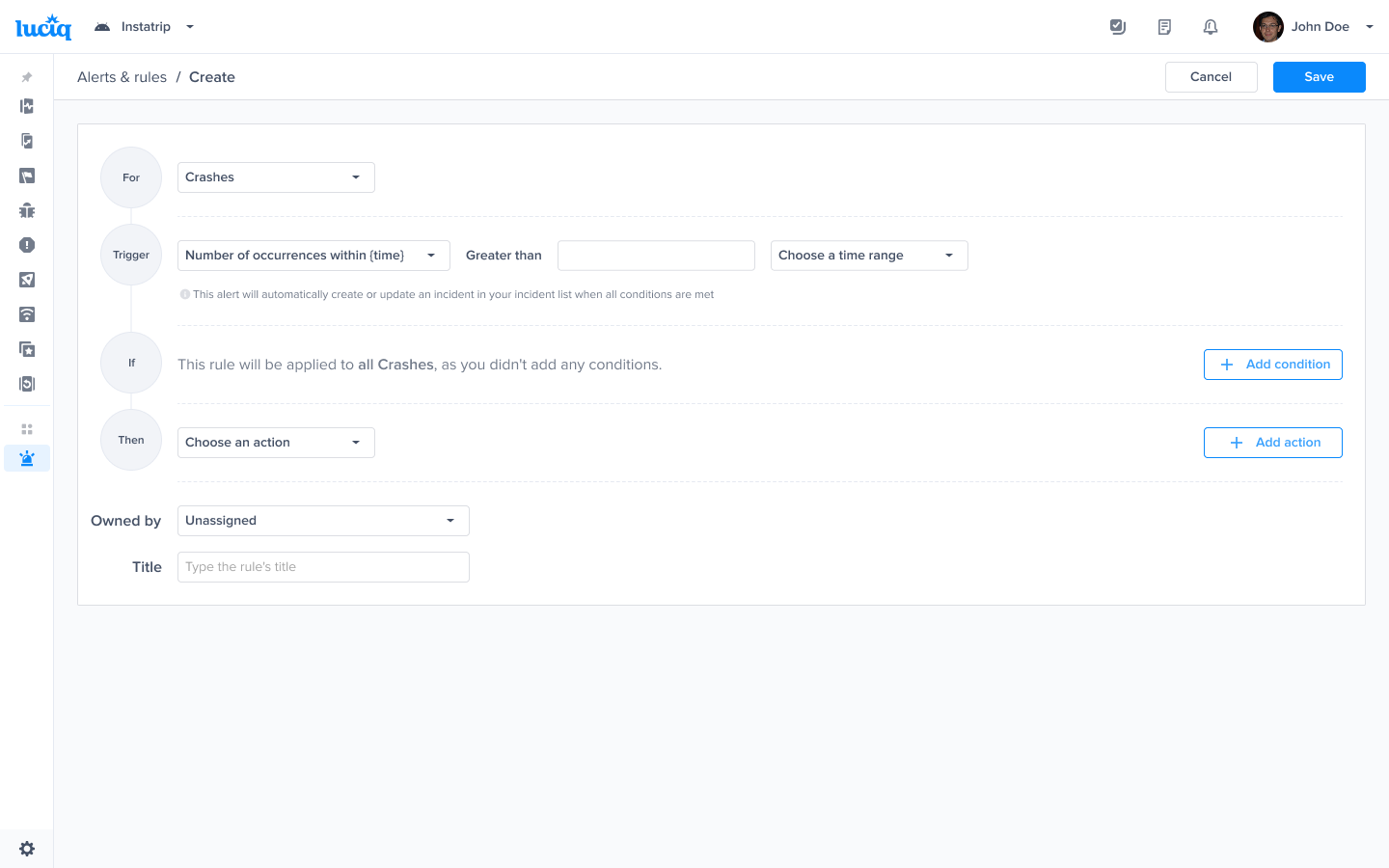
Task: Click the pin icon atop the sidebar
Action: 27,77
